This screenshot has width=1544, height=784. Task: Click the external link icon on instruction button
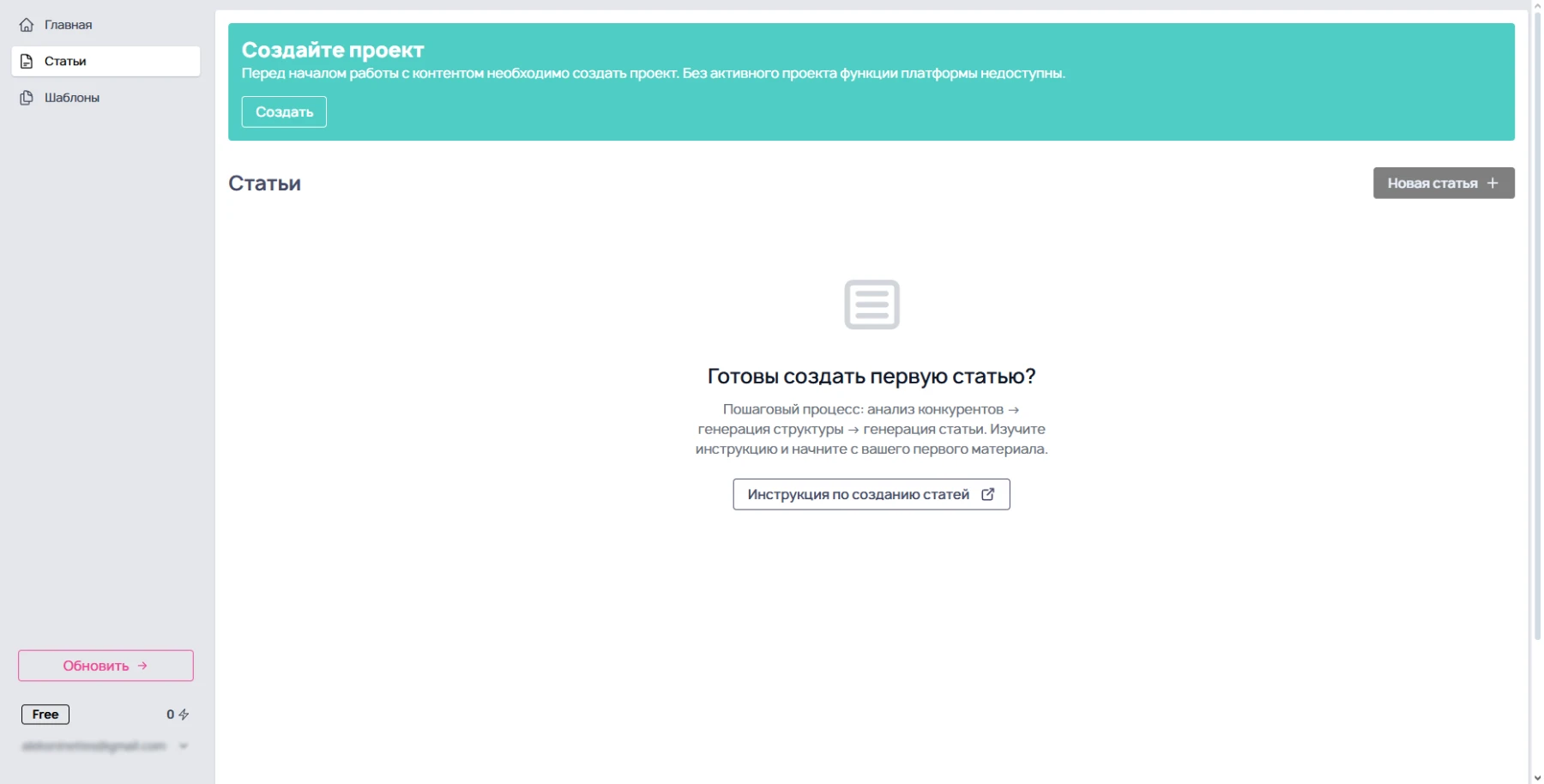[x=988, y=494]
